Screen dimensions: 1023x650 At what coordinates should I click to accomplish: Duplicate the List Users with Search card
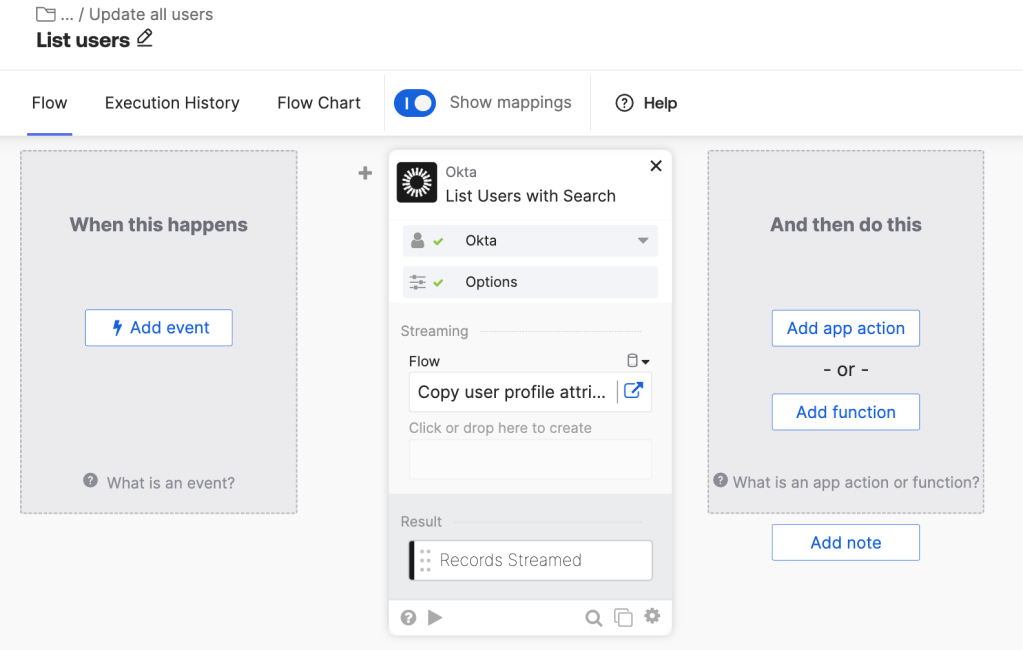[x=623, y=617]
